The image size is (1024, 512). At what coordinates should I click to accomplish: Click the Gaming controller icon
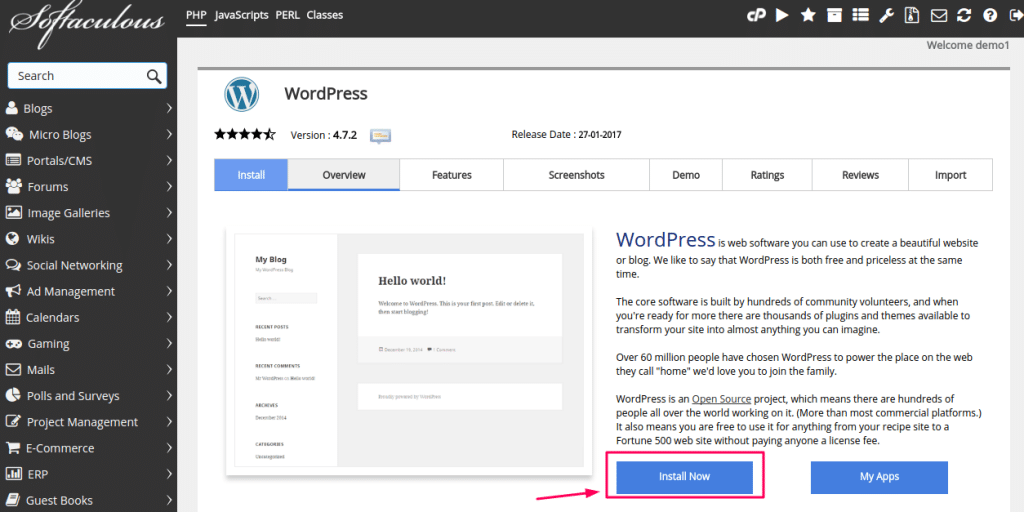[x=14, y=343]
